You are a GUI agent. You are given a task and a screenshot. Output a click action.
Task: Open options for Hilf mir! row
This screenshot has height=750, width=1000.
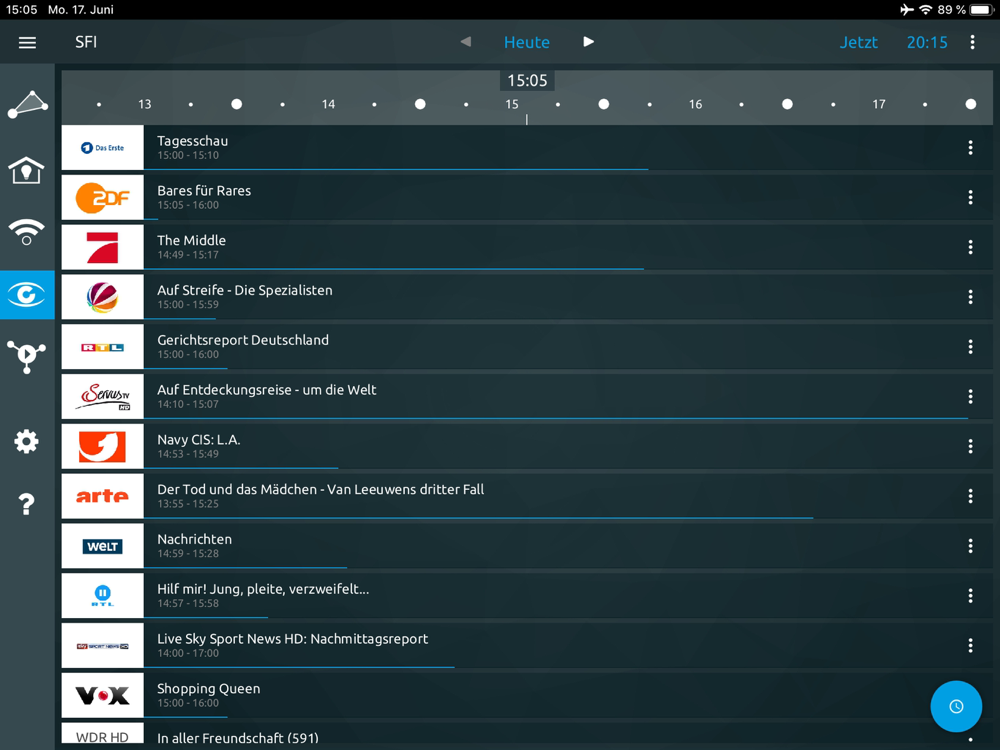pyautogui.click(x=970, y=595)
